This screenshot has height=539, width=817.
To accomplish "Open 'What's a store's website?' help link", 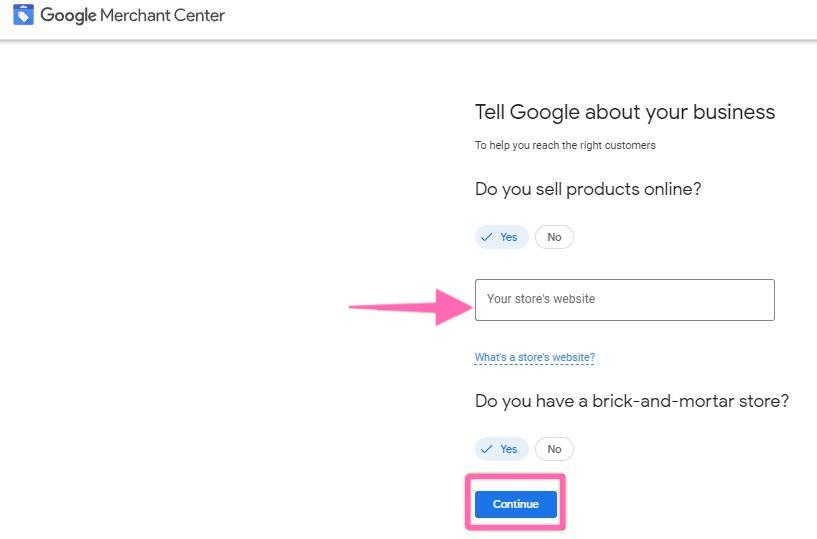I will coord(534,357).
